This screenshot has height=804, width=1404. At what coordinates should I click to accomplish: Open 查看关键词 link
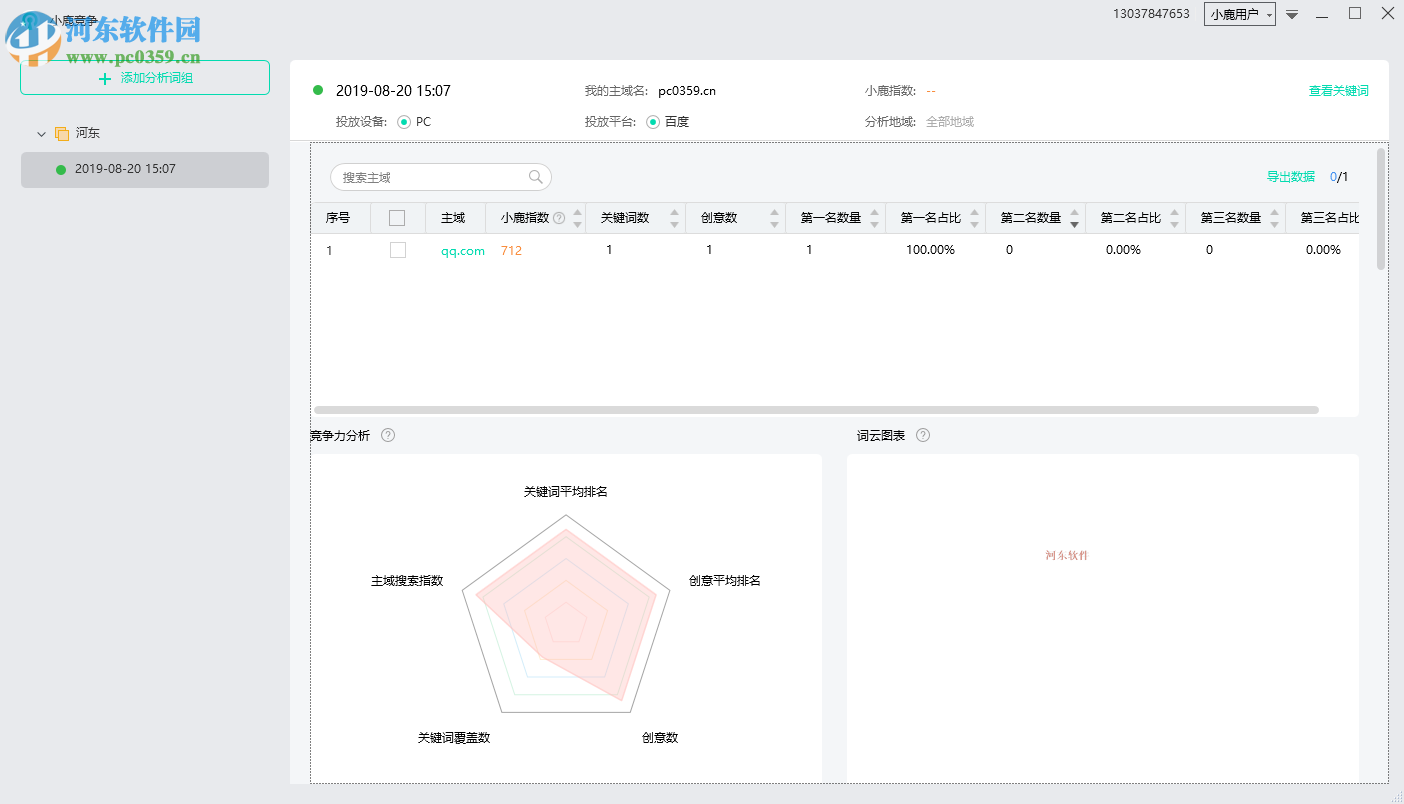[x=1339, y=89]
